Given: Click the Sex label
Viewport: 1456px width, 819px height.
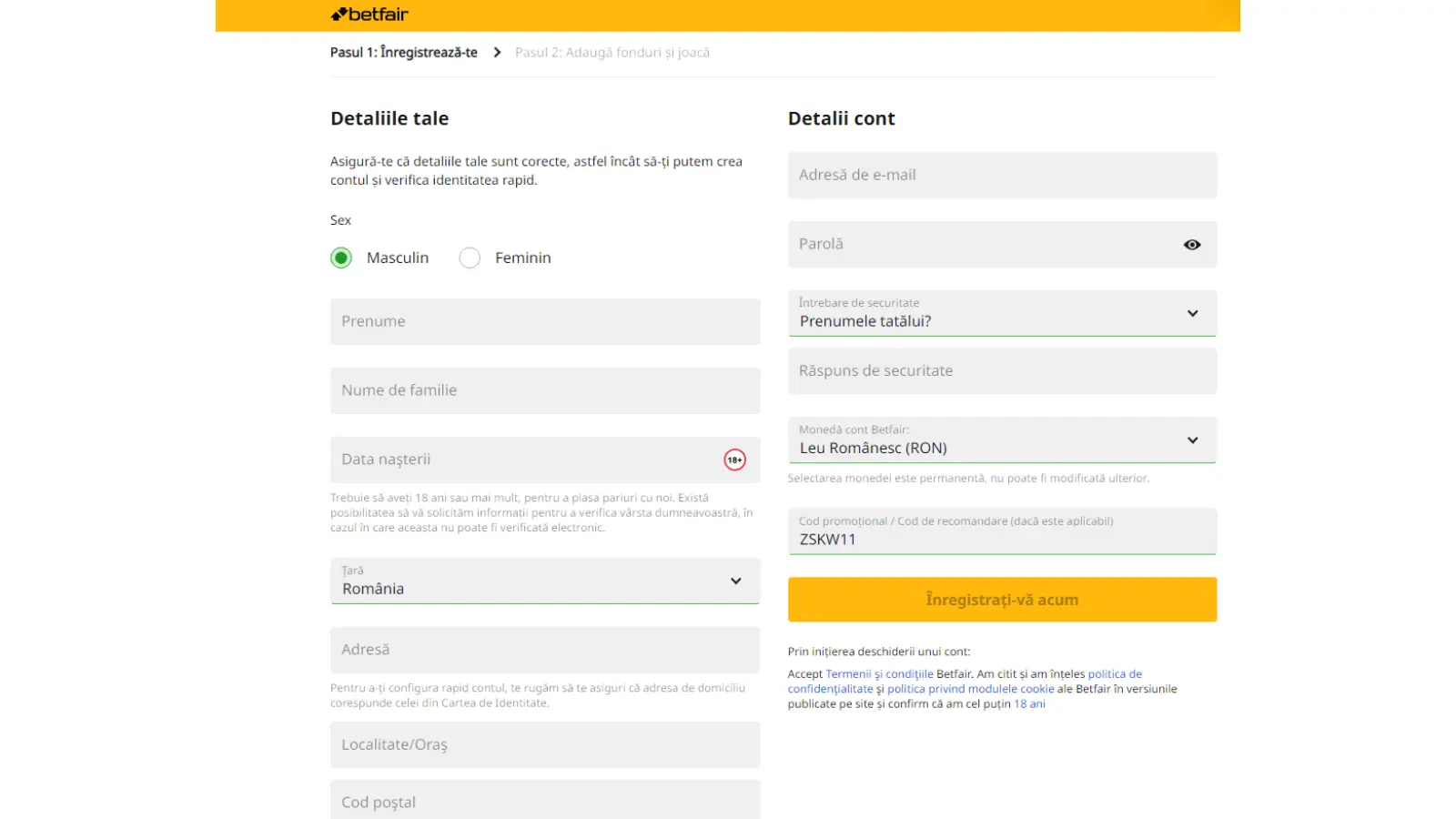Looking at the screenshot, I should pos(340,220).
